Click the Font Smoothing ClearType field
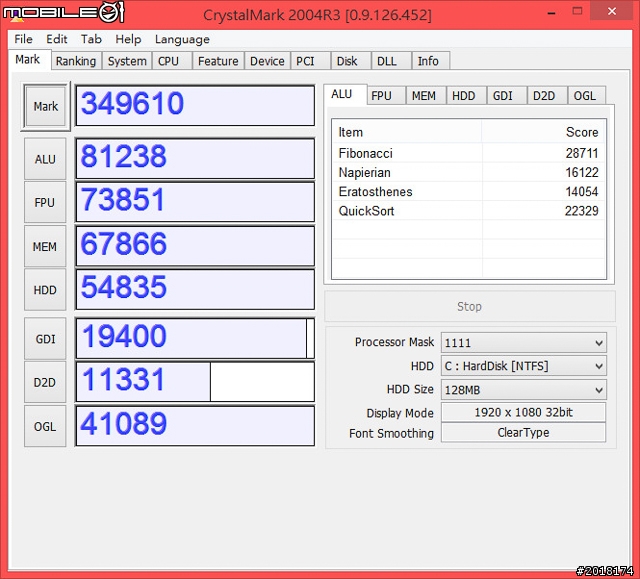The width and height of the screenshot is (640, 579). [524, 433]
